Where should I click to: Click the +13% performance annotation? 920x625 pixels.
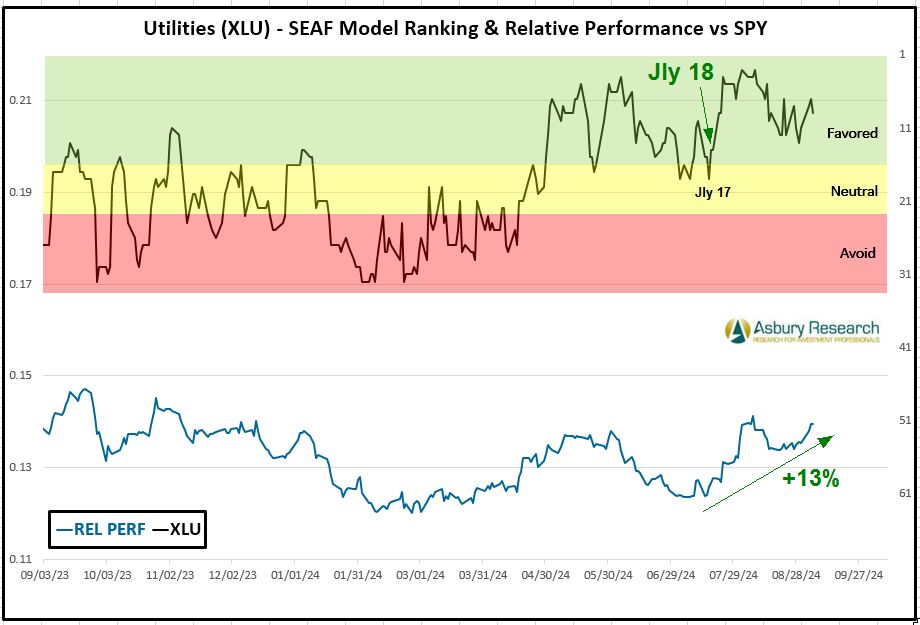[810, 479]
